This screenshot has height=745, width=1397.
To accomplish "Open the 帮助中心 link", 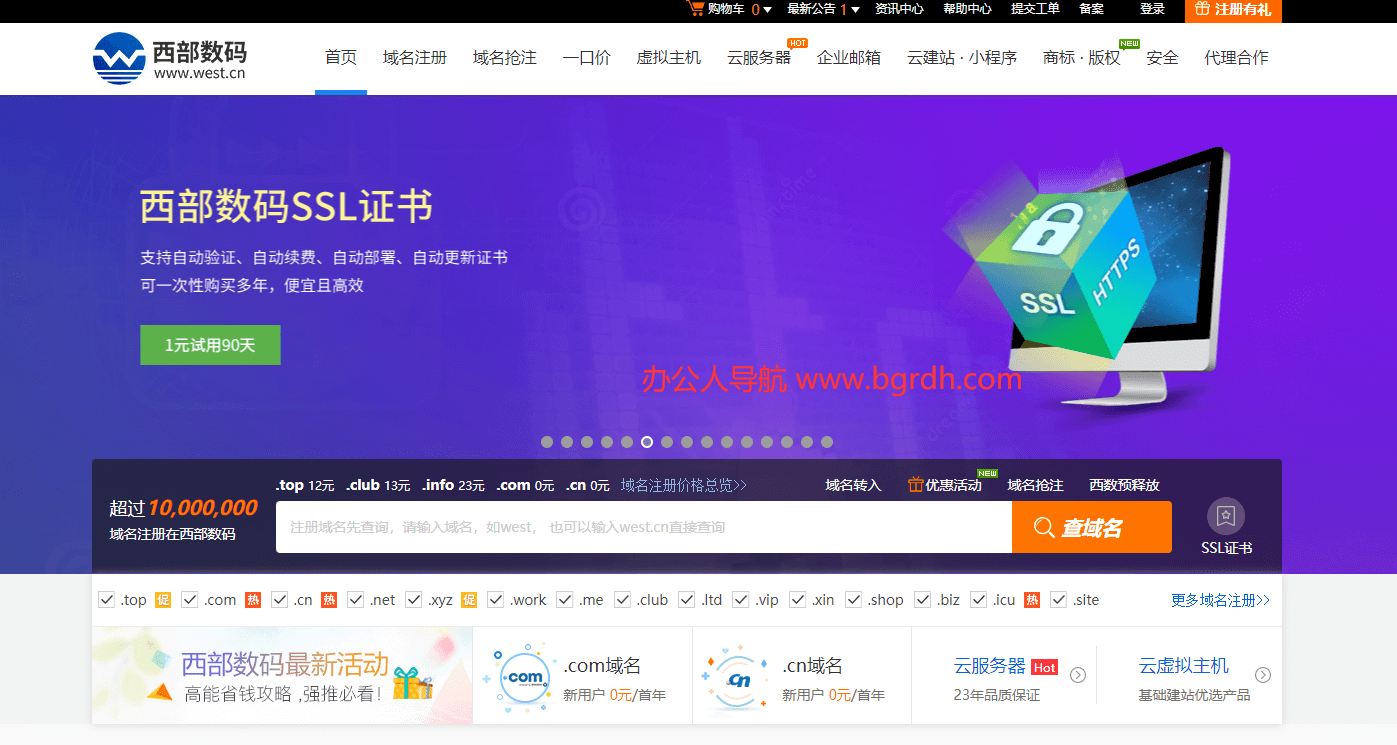I will [968, 9].
